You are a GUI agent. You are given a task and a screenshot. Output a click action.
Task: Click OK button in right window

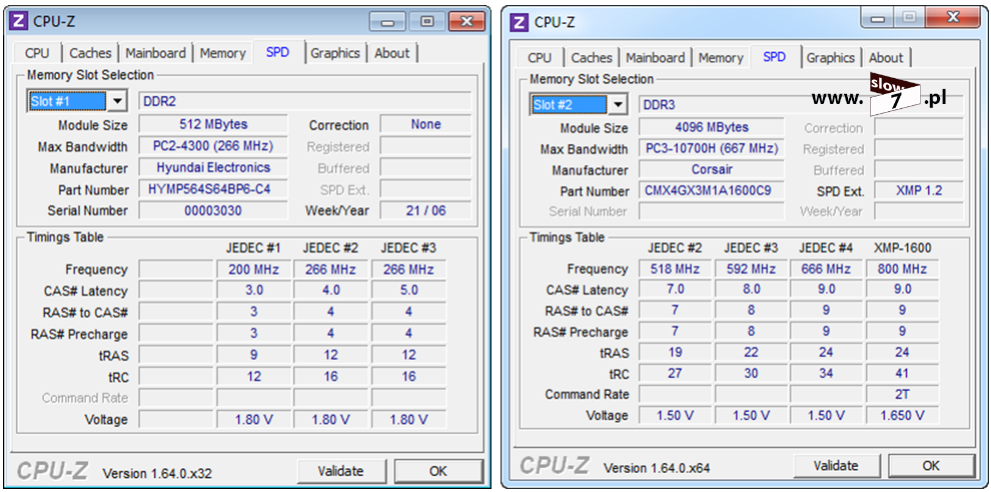(x=931, y=466)
